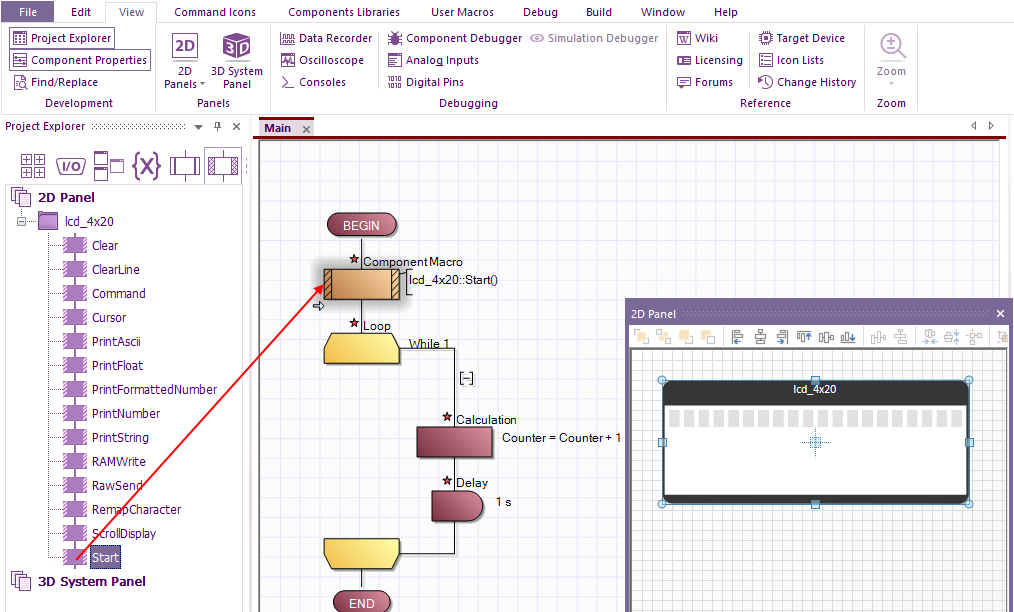Image resolution: width=1014 pixels, height=612 pixels.
Task: Open Analog Inputs
Action: tap(433, 60)
